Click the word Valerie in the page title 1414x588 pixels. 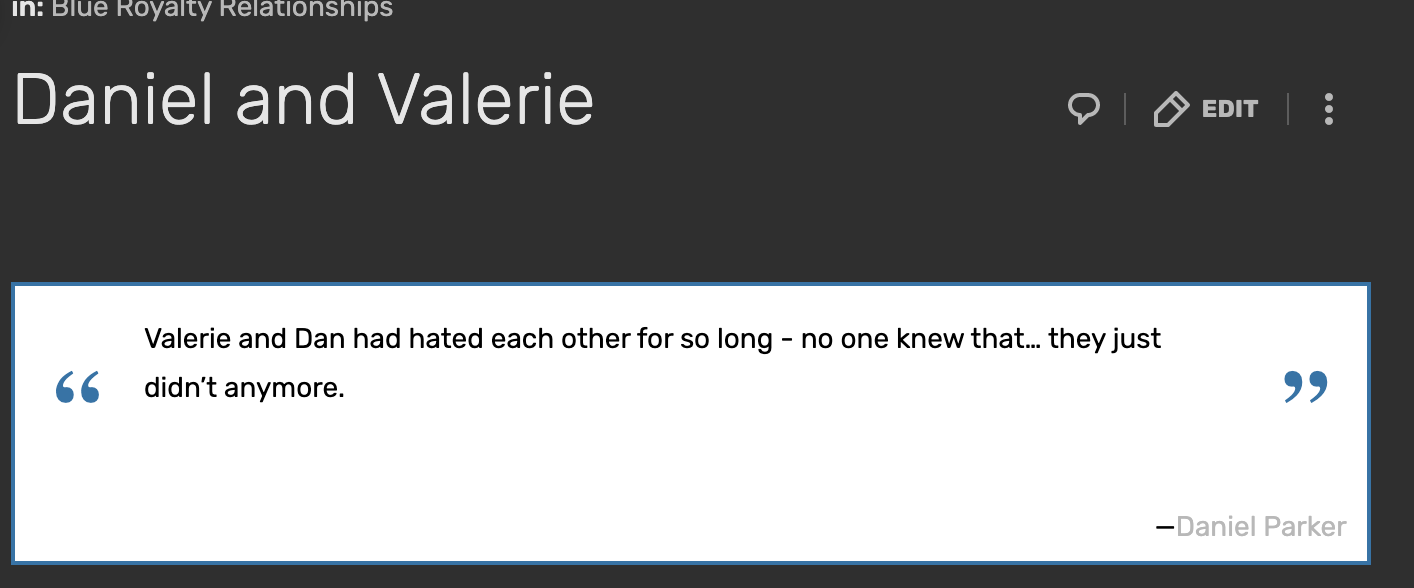487,100
